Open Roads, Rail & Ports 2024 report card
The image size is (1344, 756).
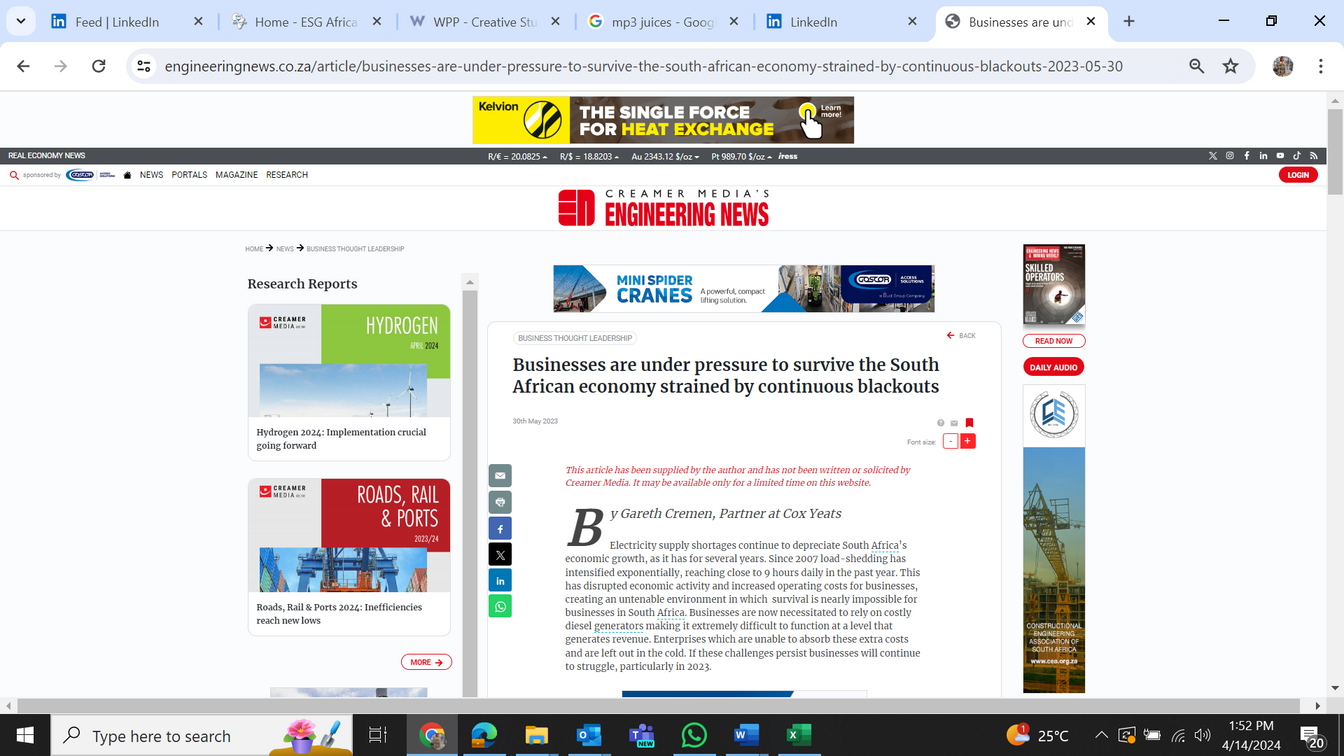pyautogui.click(x=349, y=557)
